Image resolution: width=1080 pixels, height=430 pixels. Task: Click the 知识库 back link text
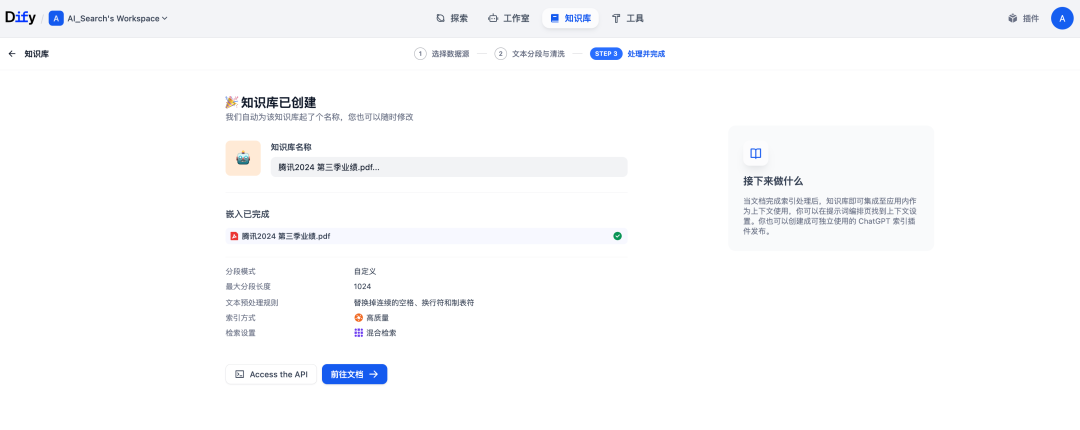[37, 54]
